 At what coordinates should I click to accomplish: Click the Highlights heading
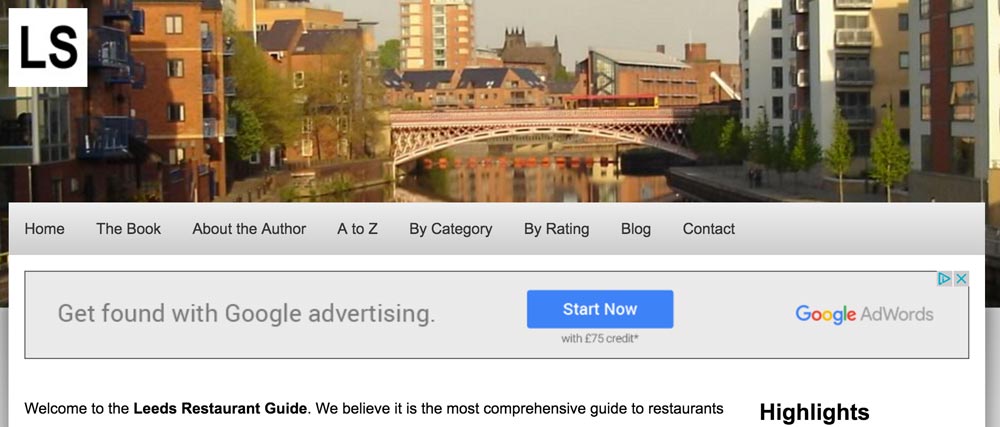pos(814,412)
